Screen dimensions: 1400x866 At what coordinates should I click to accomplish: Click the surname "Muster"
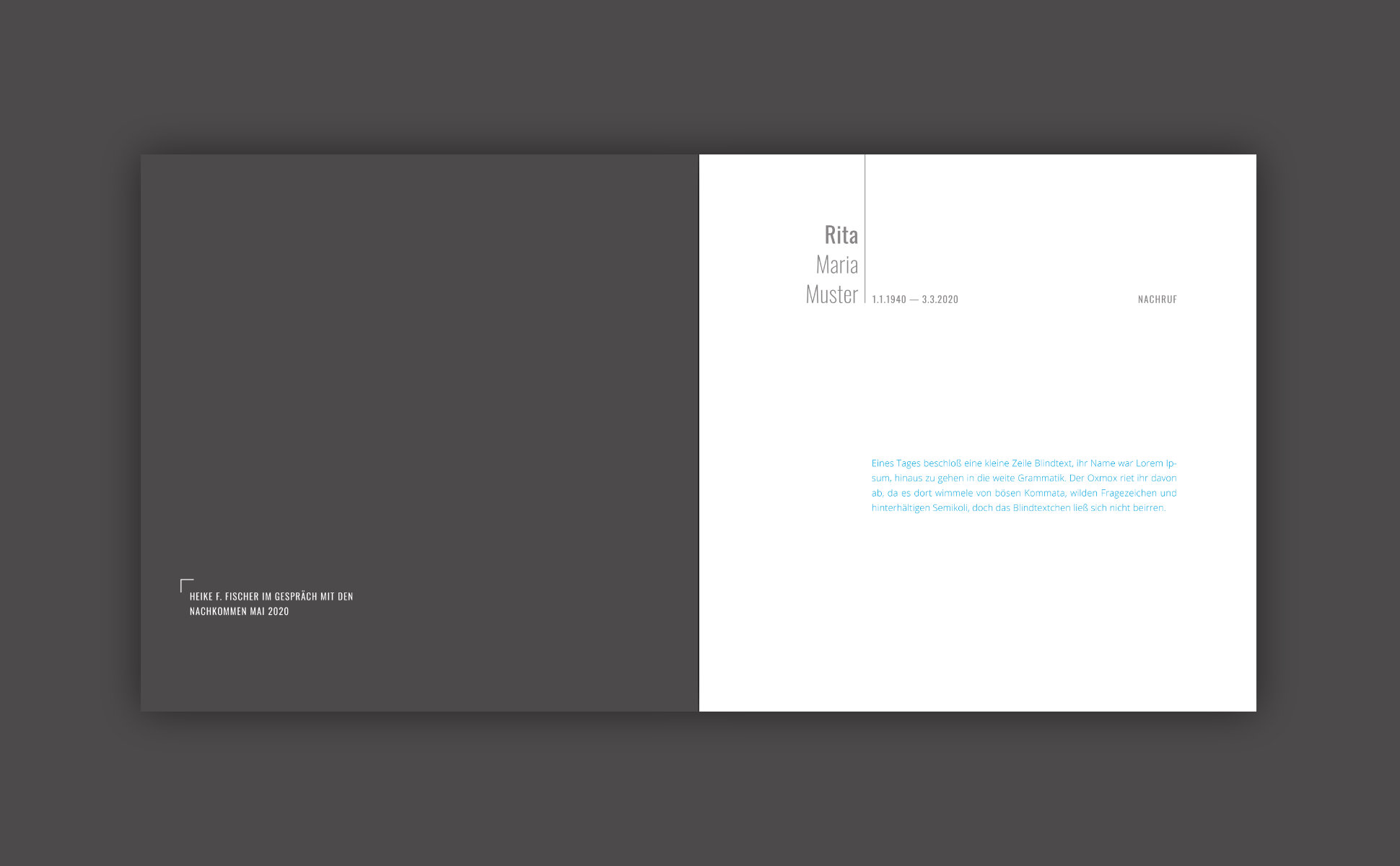tap(831, 294)
